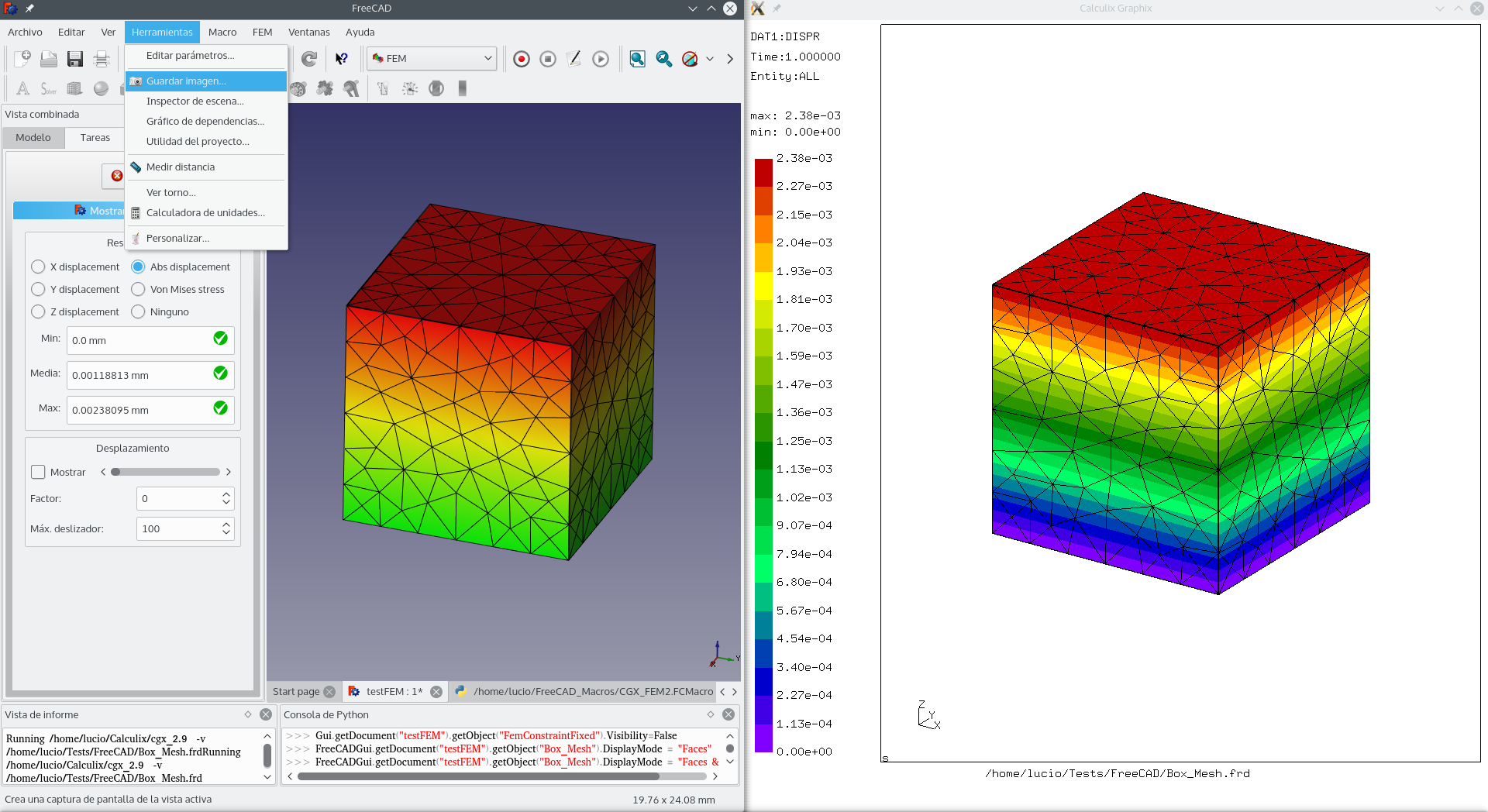This screenshot has height=812, width=1488.
Task: Click the red top swatch of CGX legend
Action: 763,172
